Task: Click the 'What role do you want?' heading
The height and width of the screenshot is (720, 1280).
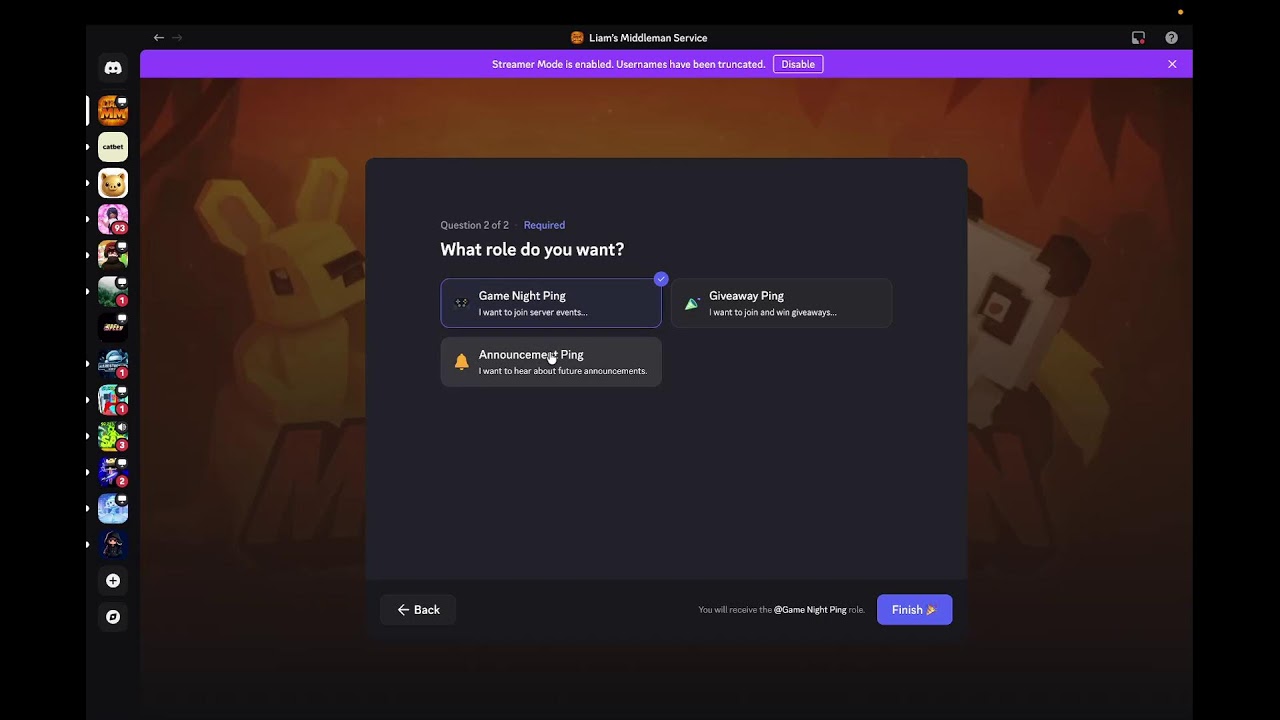Action: [532, 249]
